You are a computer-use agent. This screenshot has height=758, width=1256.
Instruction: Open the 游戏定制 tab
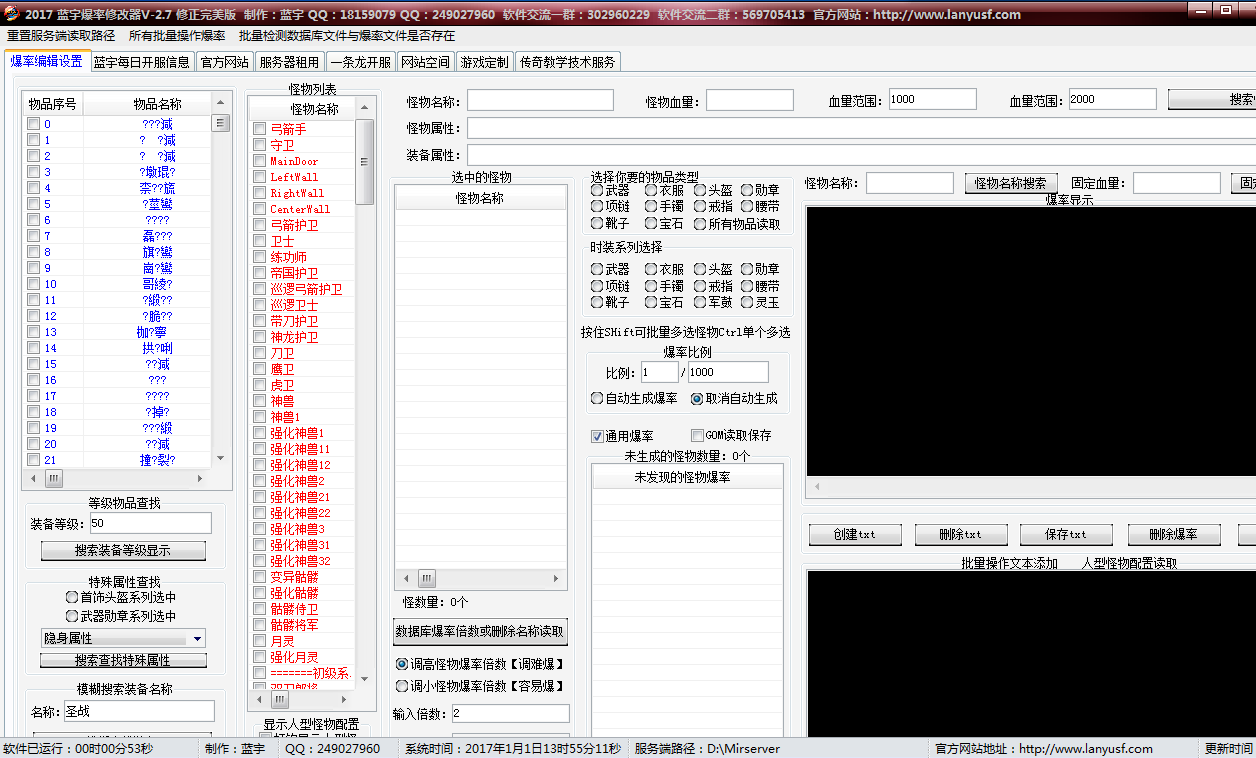pos(484,62)
